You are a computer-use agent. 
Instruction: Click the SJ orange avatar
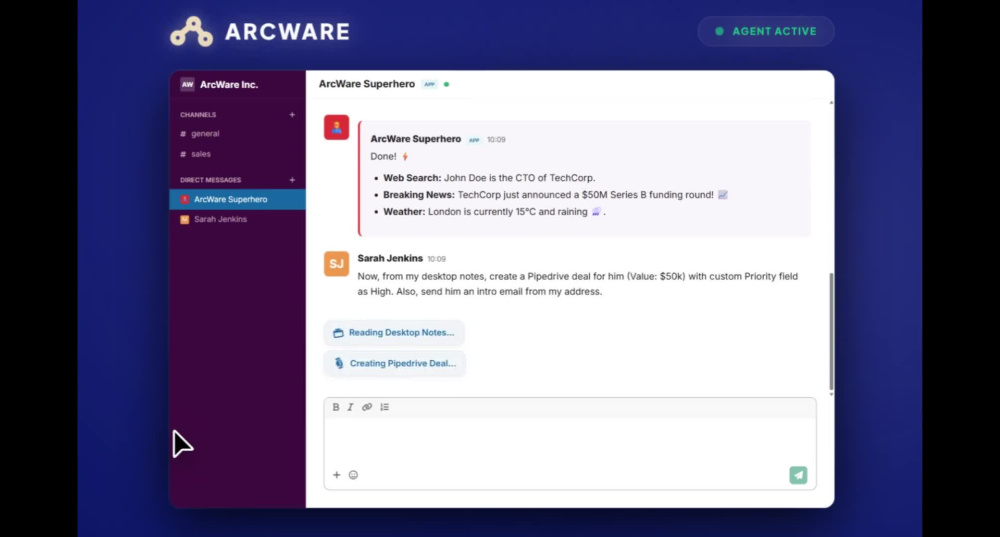(336, 263)
